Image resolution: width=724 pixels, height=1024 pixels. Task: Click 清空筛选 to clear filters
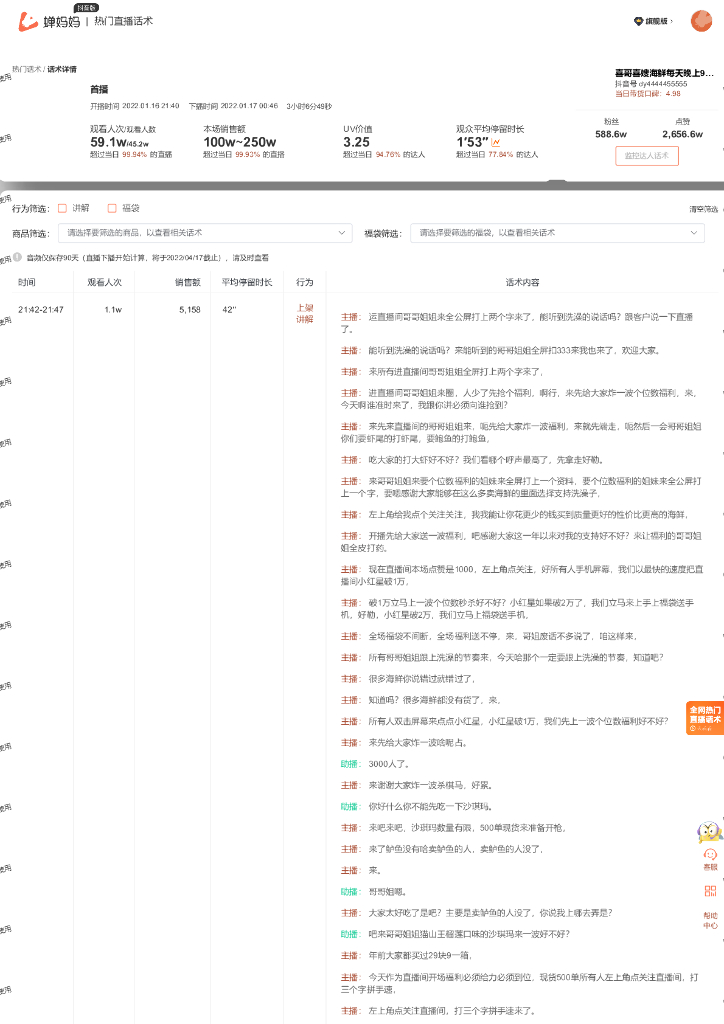pyautogui.click(x=703, y=210)
